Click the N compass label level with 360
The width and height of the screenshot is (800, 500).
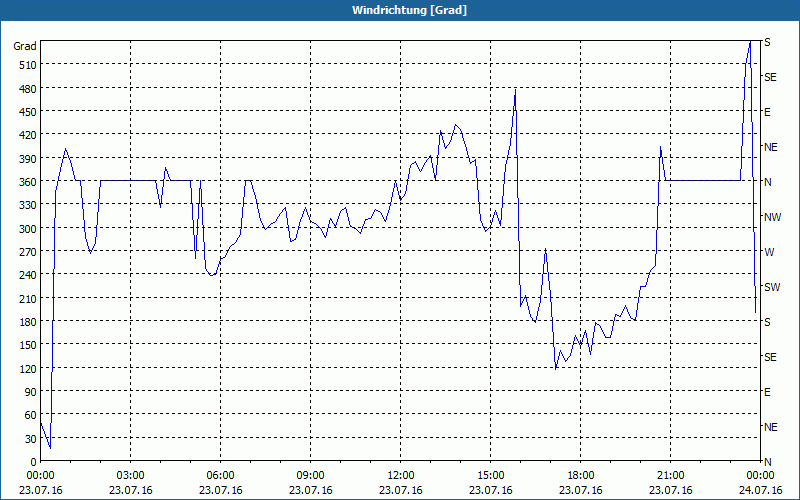767,182
